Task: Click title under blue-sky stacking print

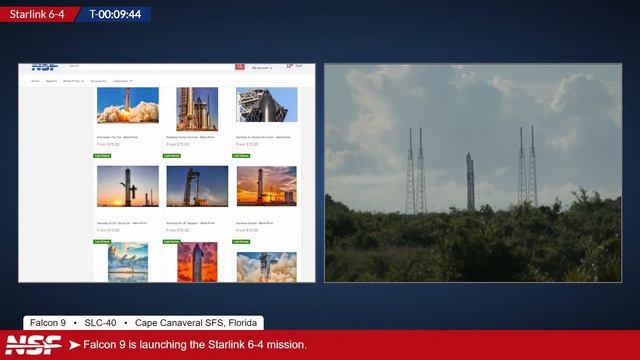Action: click(x=190, y=223)
